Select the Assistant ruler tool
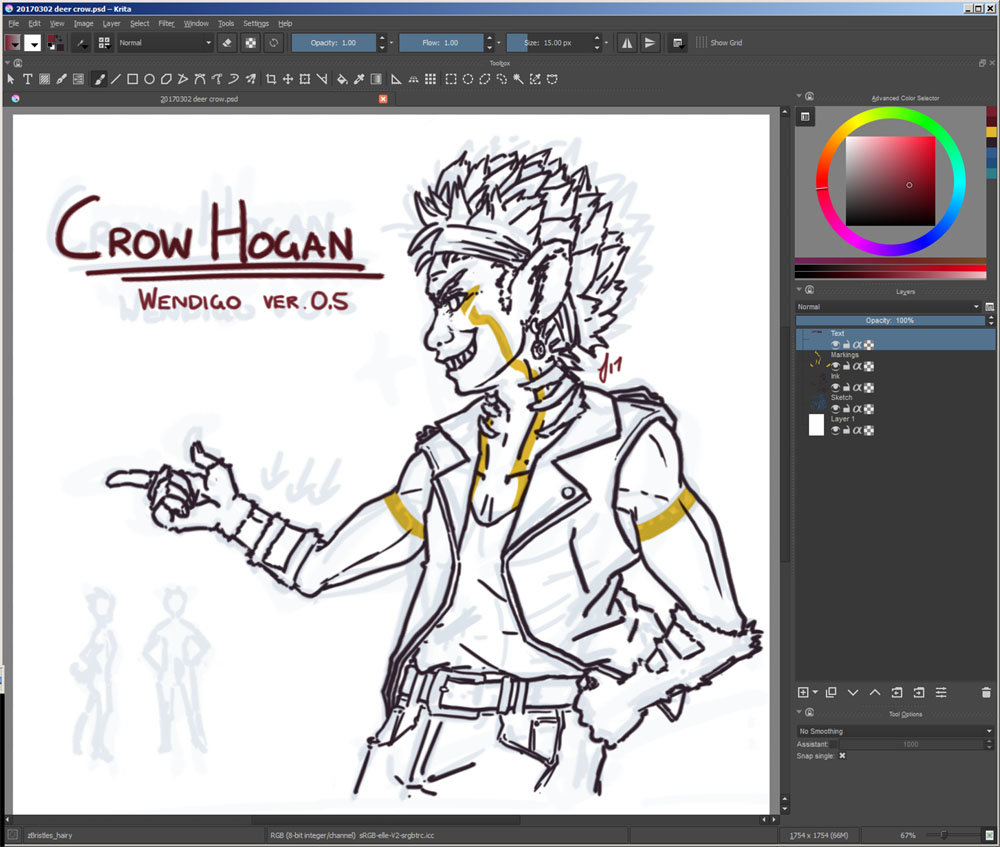The width and height of the screenshot is (1000, 847). (x=396, y=79)
